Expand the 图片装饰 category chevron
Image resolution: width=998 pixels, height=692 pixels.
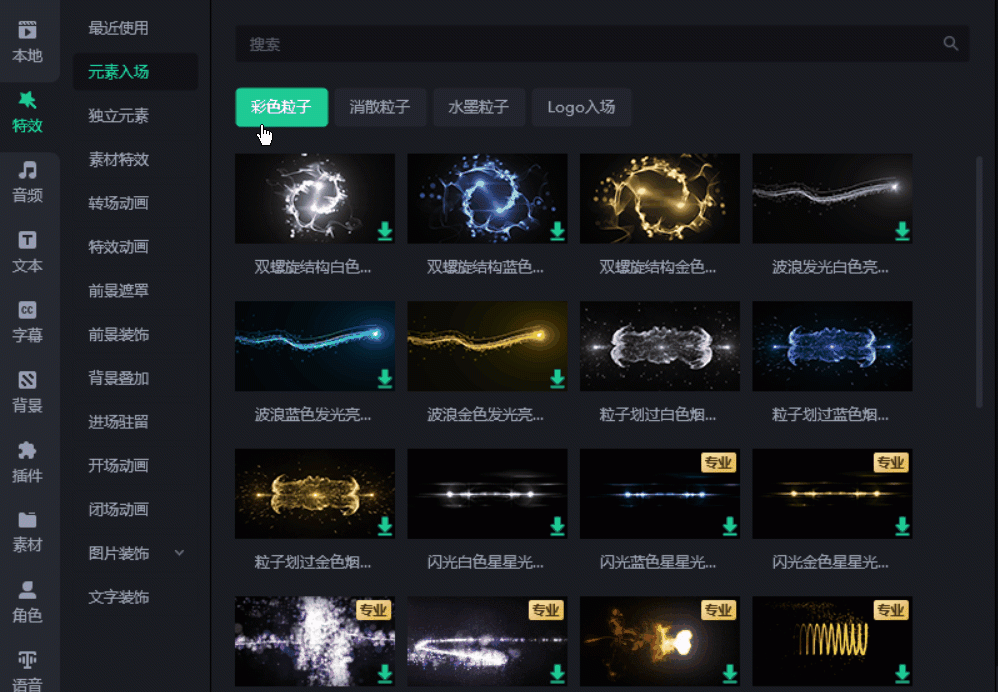179,553
